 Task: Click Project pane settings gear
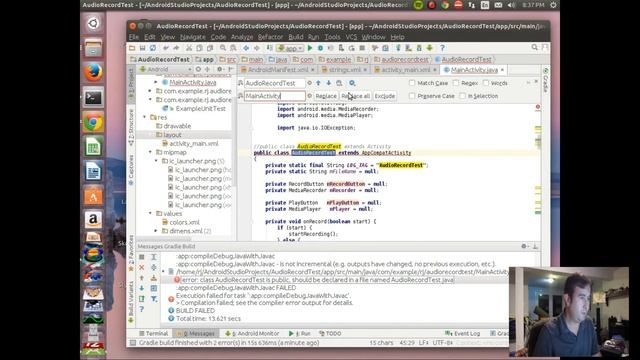point(220,69)
